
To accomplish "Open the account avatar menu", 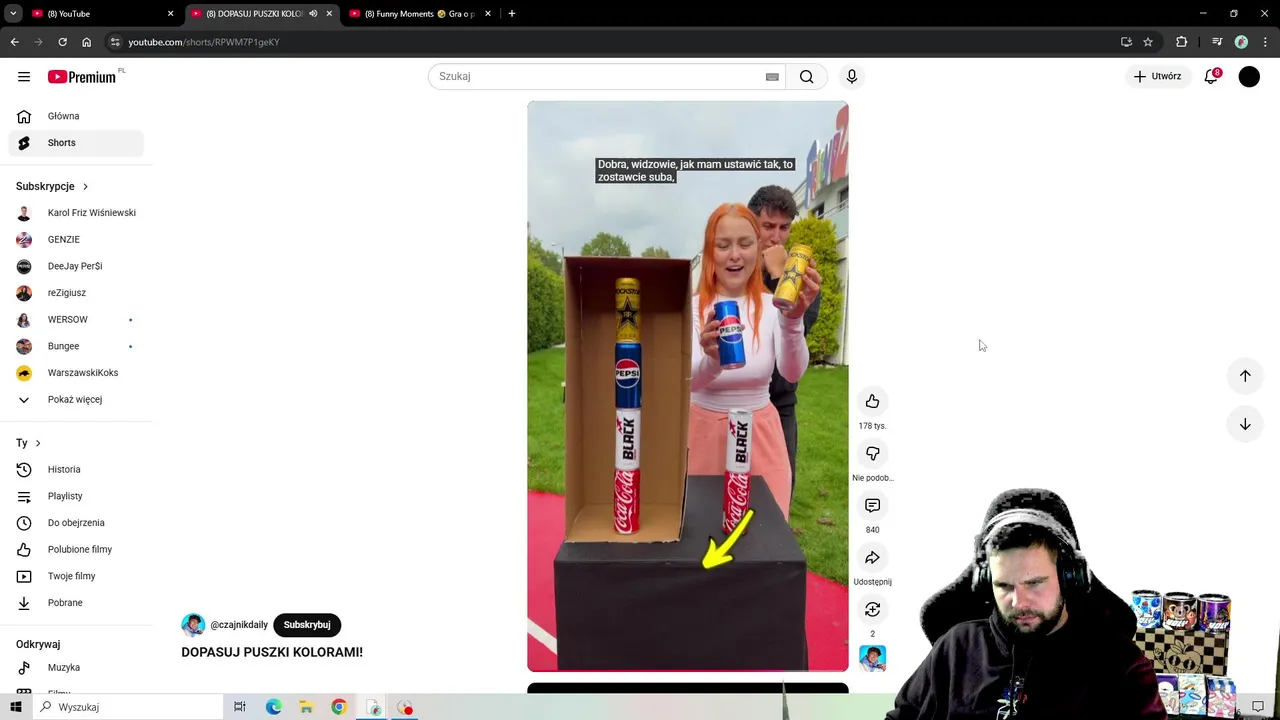I will pos(1249,76).
